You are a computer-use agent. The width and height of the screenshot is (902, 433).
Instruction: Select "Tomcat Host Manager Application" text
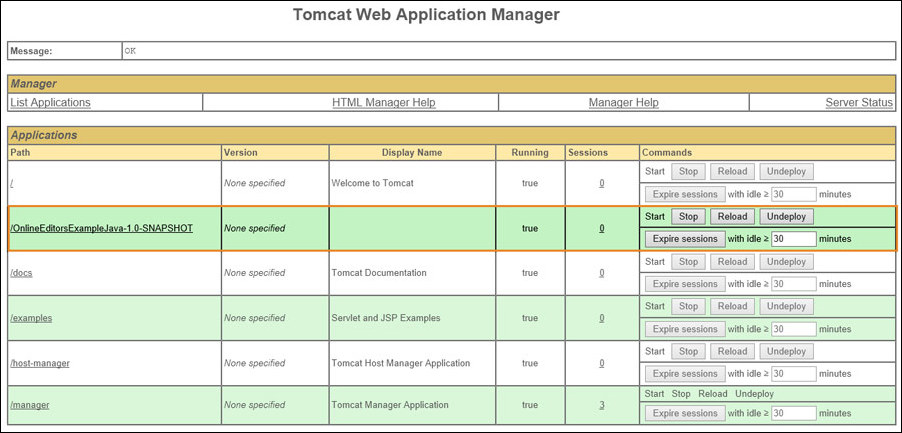[x=401, y=363]
